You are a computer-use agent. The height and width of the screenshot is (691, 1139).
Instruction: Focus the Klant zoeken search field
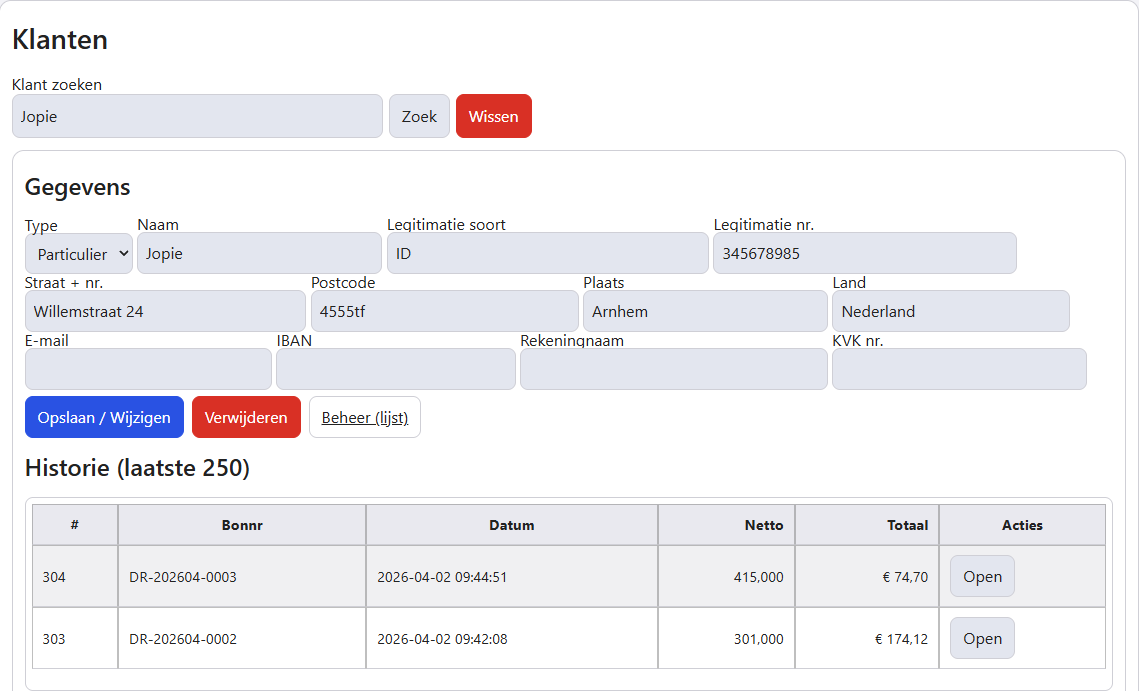[197, 116]
